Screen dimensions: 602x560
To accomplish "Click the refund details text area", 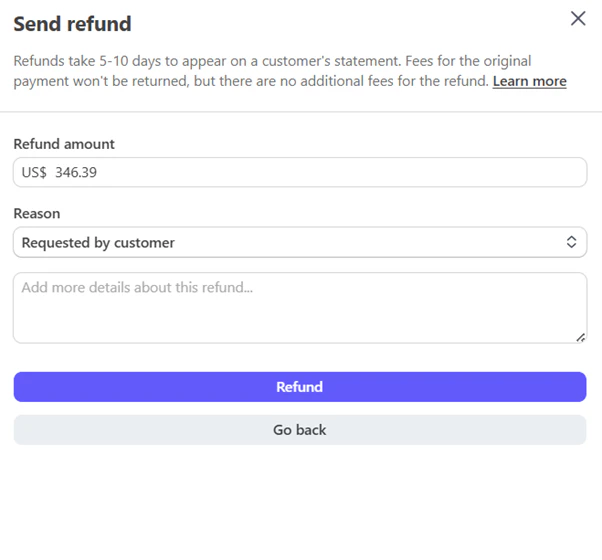I will 300,308.
